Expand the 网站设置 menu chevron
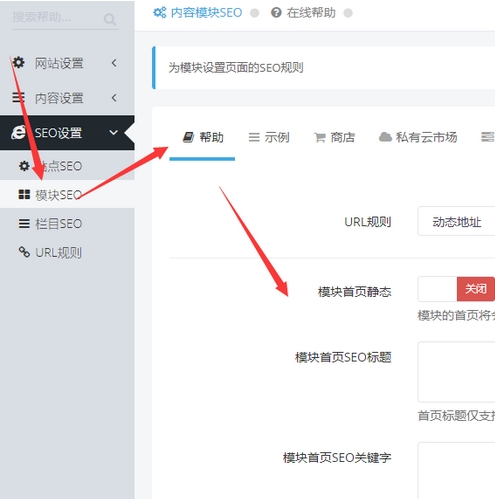Viewport: 495px width, 499px height. tap(114, 63)
